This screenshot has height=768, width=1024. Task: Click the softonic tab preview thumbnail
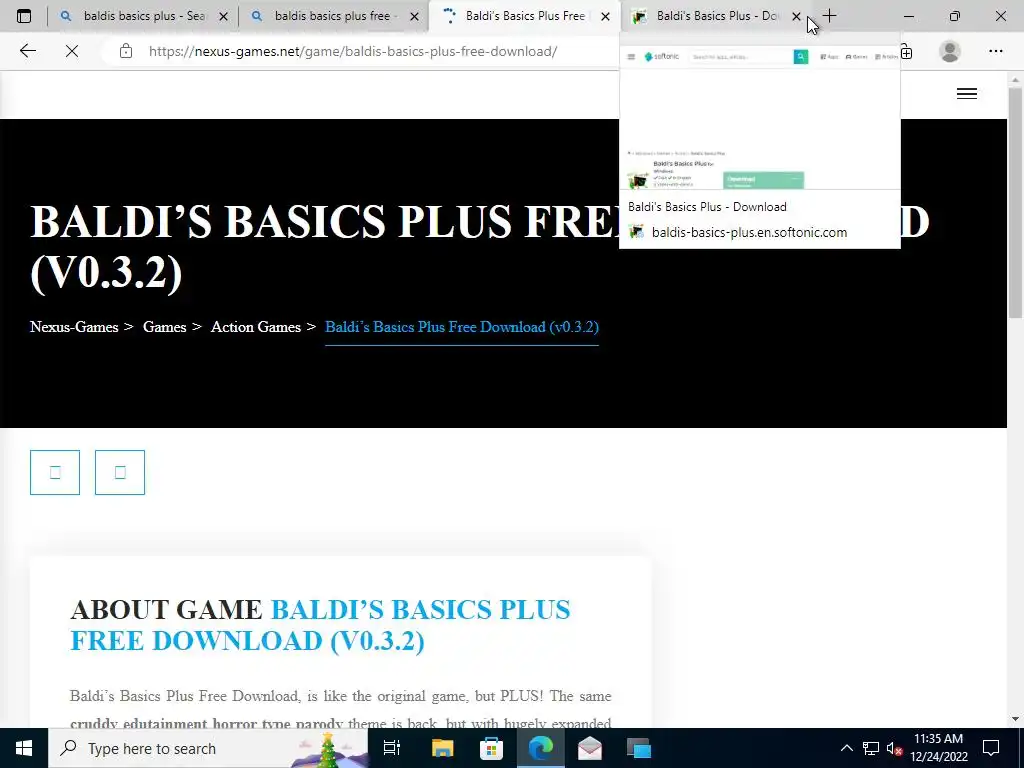pos(760,119)
